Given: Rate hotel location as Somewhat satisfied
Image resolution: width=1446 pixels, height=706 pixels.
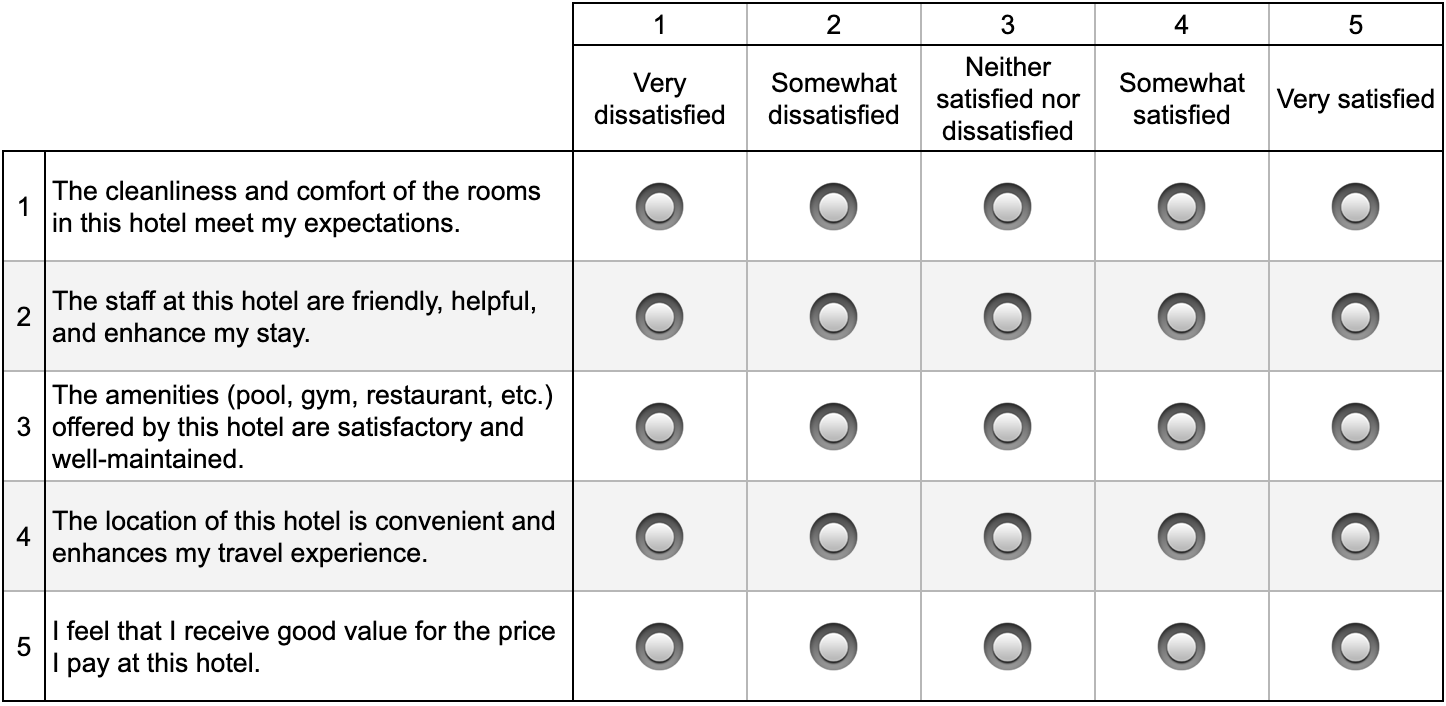Looking at the screenshot, I should pos(1181,537).
